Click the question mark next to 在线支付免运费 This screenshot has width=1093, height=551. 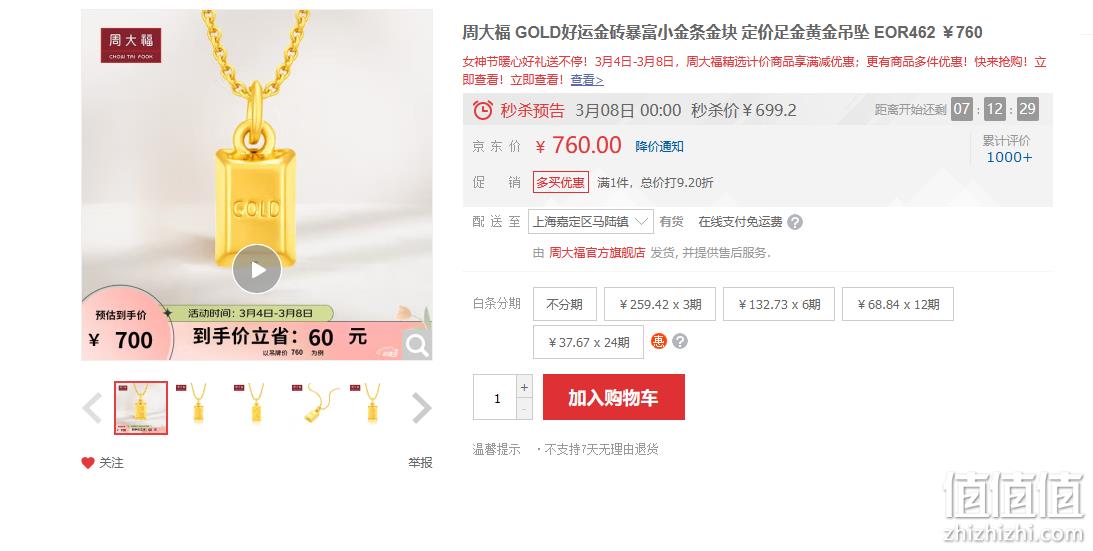point(795,222)
